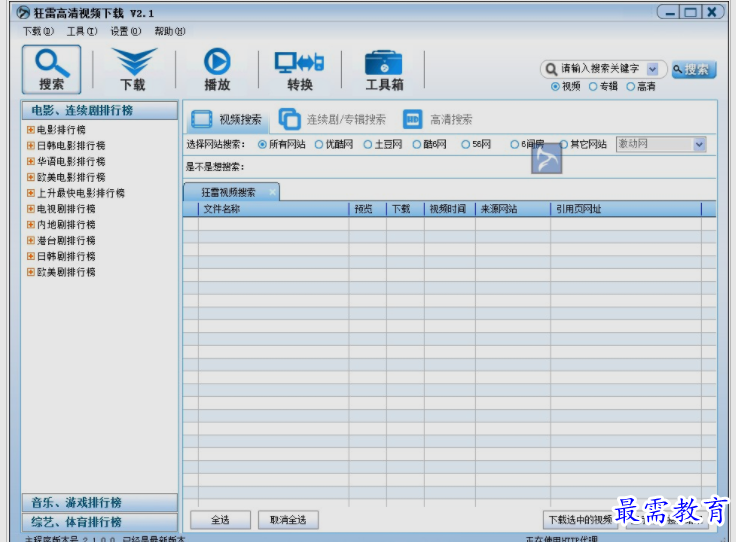Viewport: 736px width, 542px height.
Task: Click the 取消全选 button
Action: tap(288, 520)
